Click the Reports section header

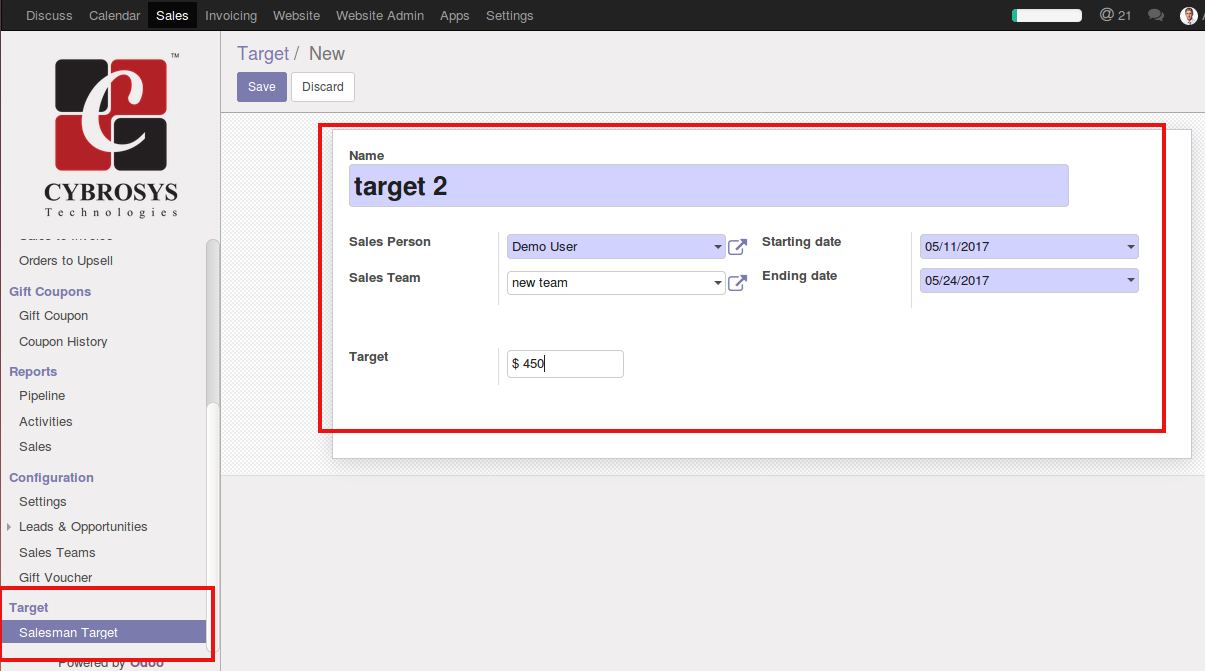[33, 372]
